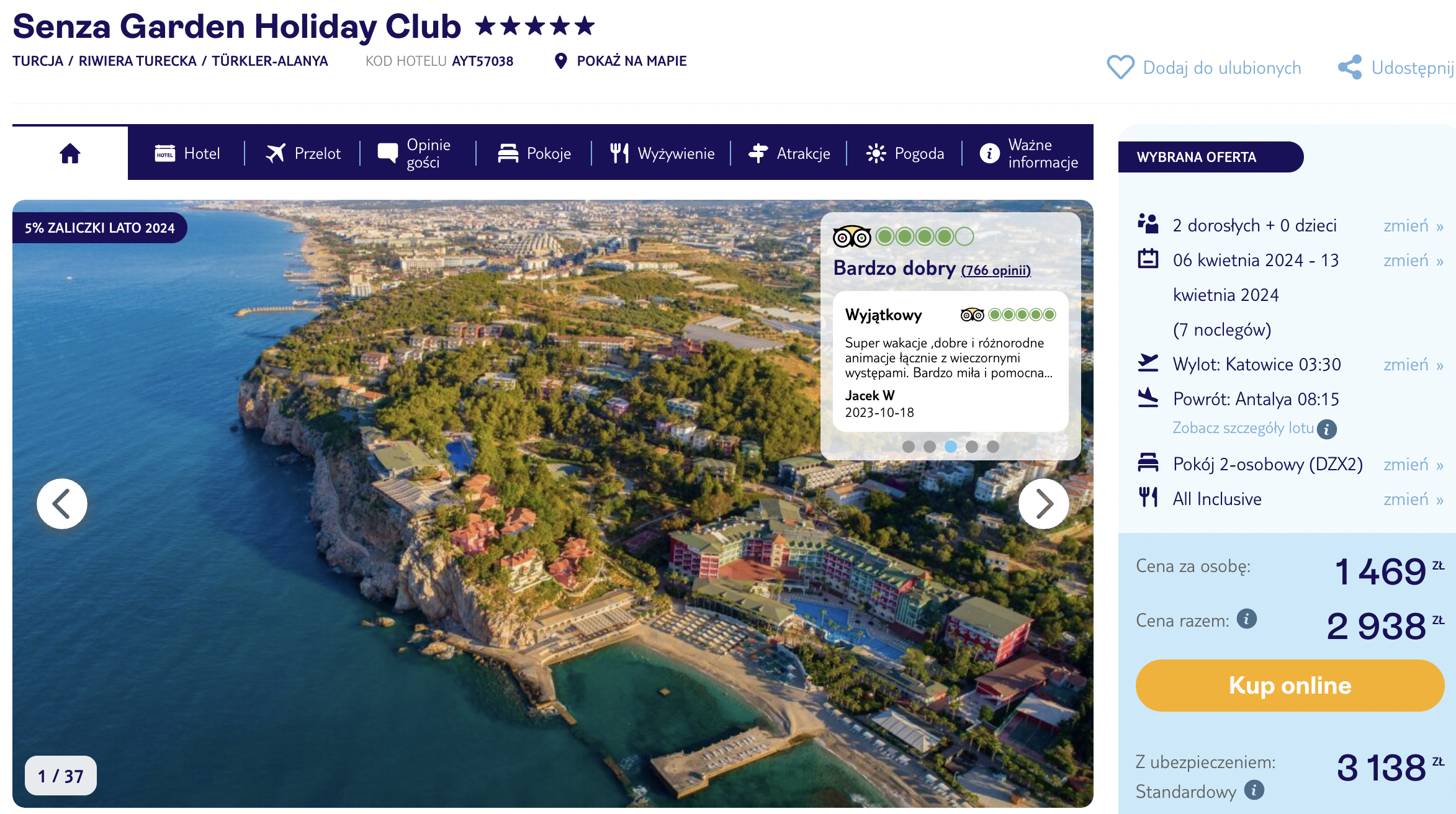Image resolution: width=1456 pixels, height=814 pixels.
Task: Select the Pokoje tab
Action: click(x=534, y=153)
